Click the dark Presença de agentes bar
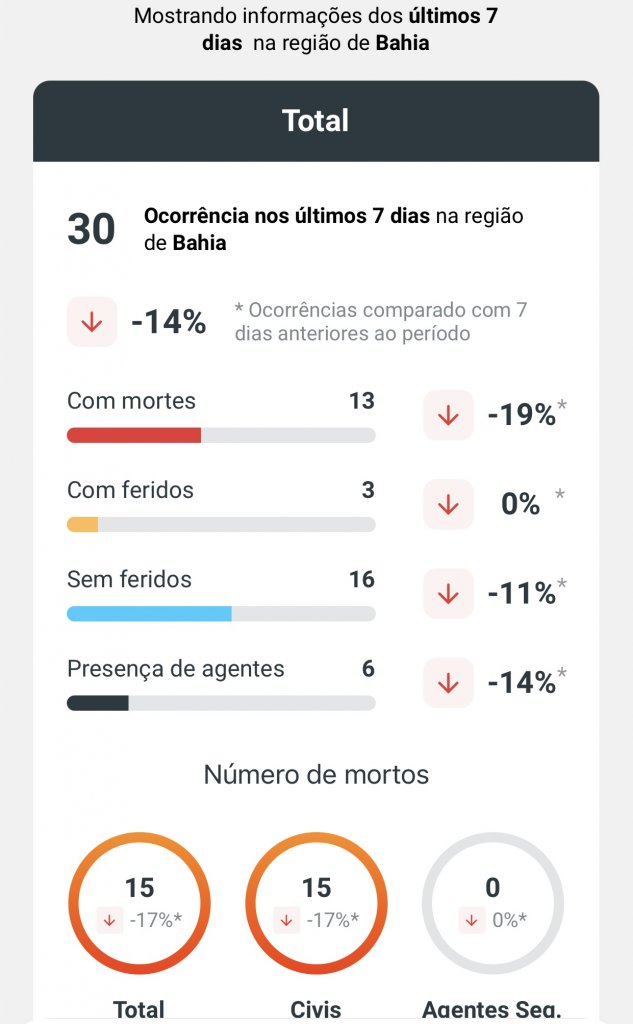 coord(98,703)
